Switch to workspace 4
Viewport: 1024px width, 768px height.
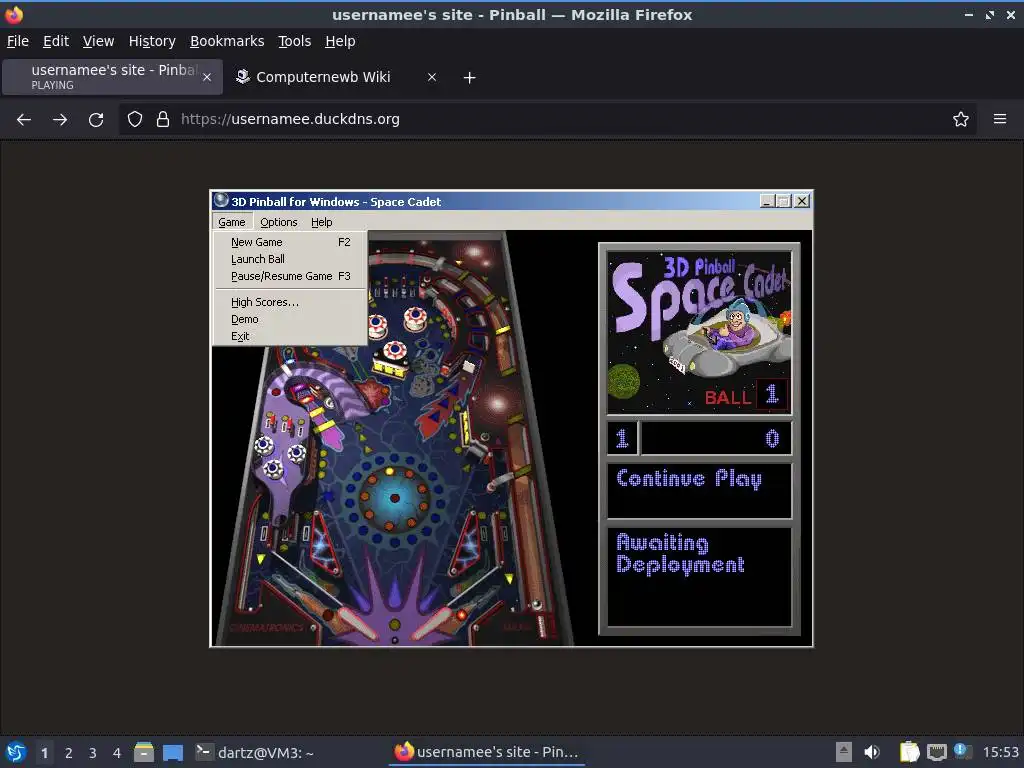pos(117,753)
